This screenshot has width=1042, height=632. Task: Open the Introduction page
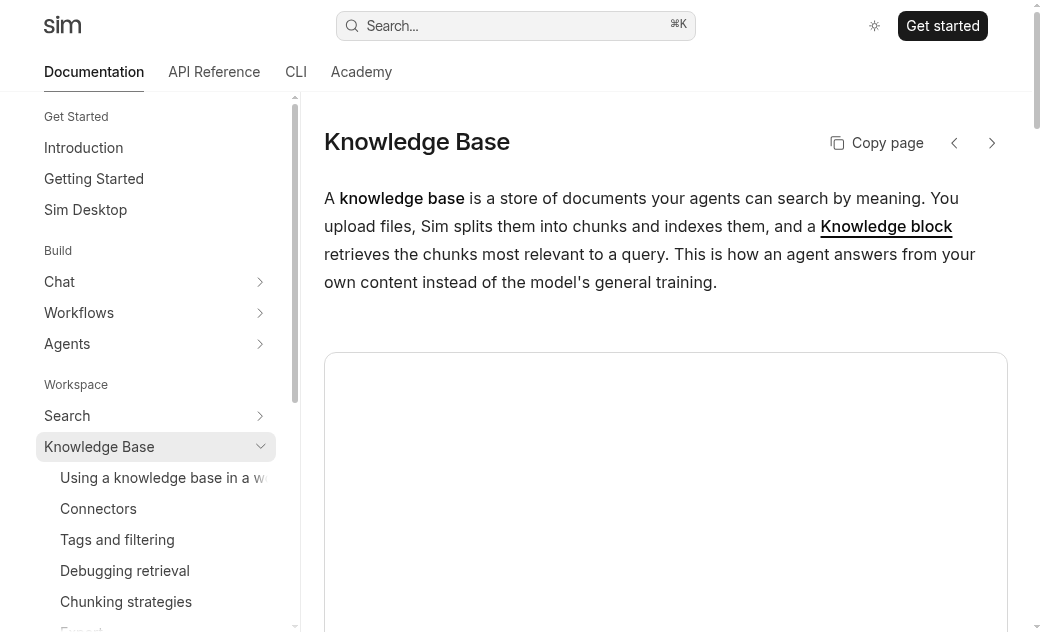84,148
